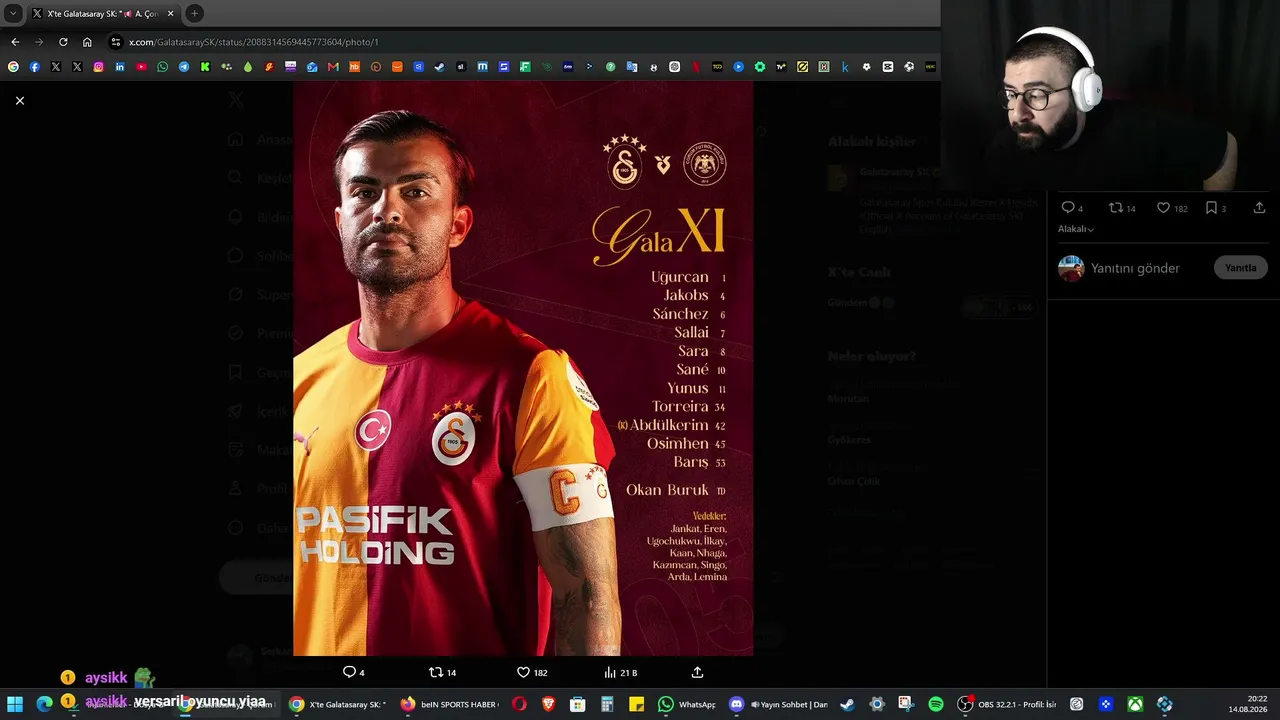Viewport: 1280px width, 720px height.
Task: Open the Netflix bookmark
Action: tap(696, 67)
